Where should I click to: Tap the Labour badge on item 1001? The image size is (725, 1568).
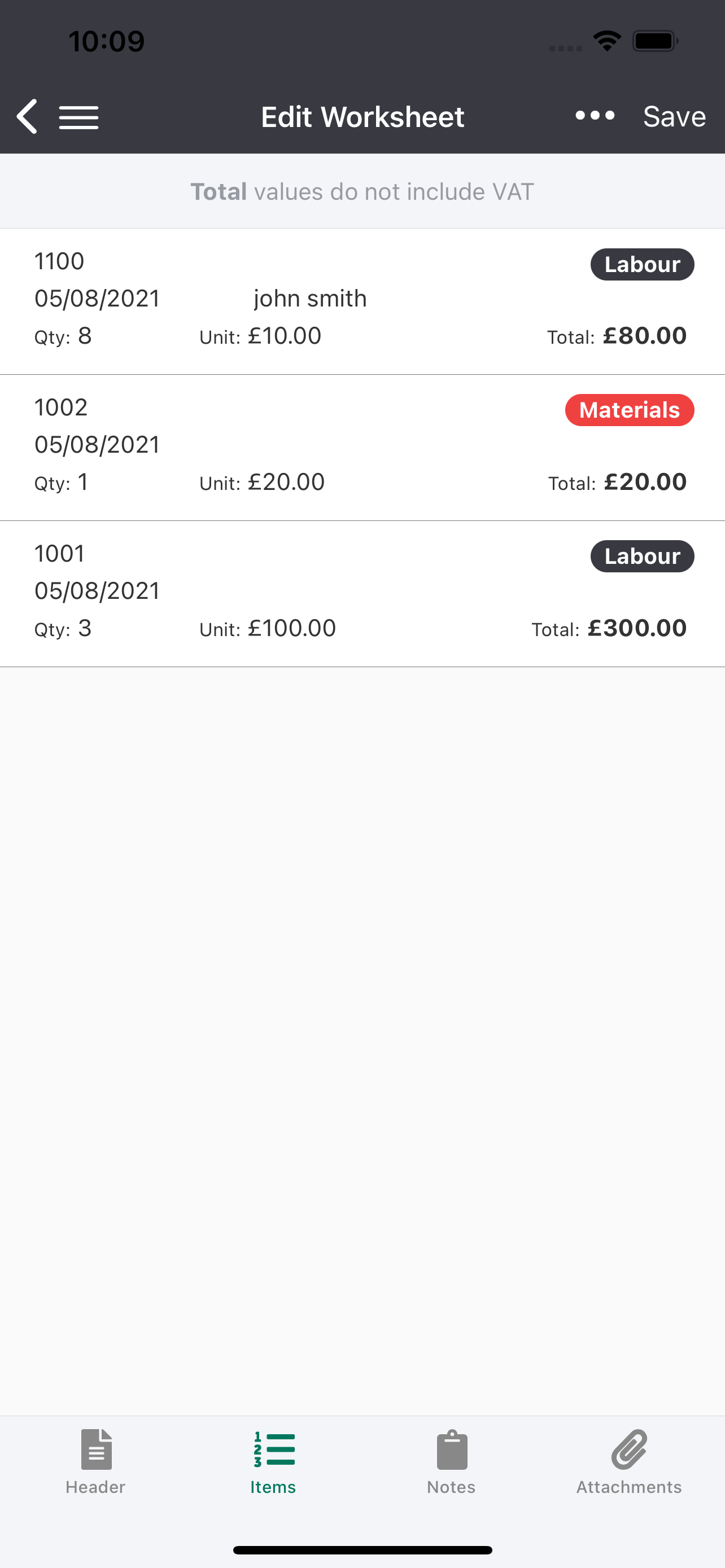point(642,557)
